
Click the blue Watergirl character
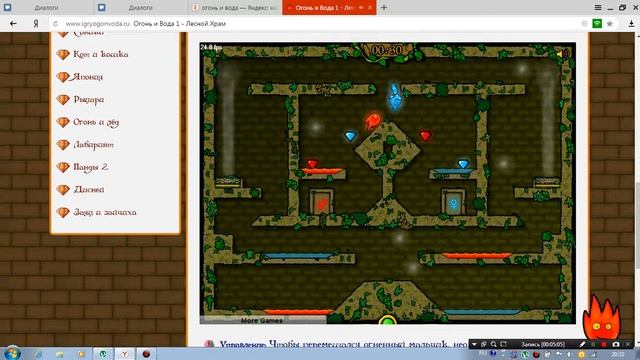point(395,97)
